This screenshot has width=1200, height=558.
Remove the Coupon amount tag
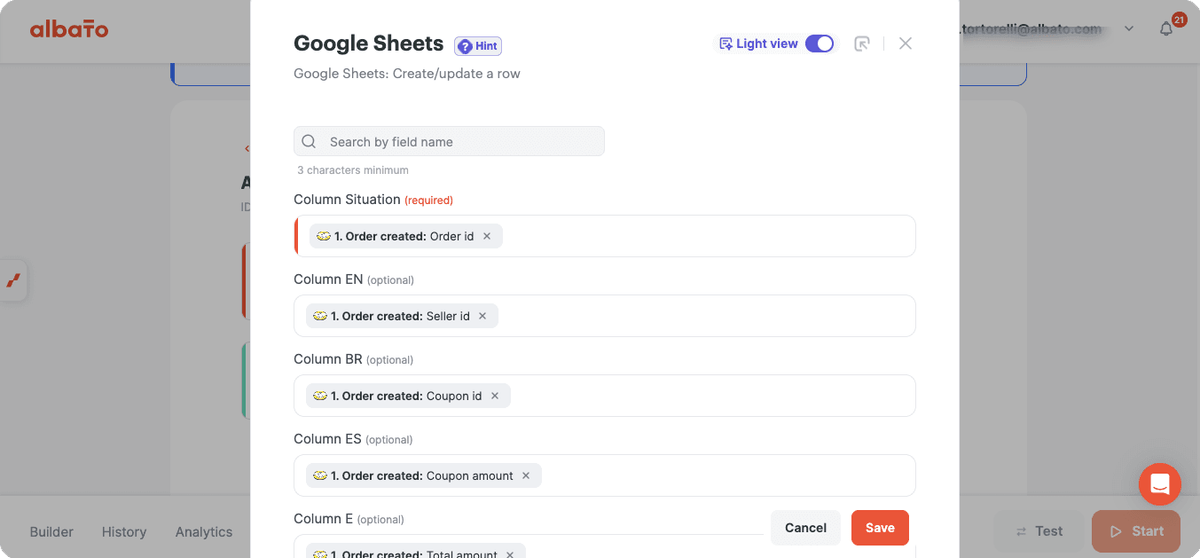[526, 476]
